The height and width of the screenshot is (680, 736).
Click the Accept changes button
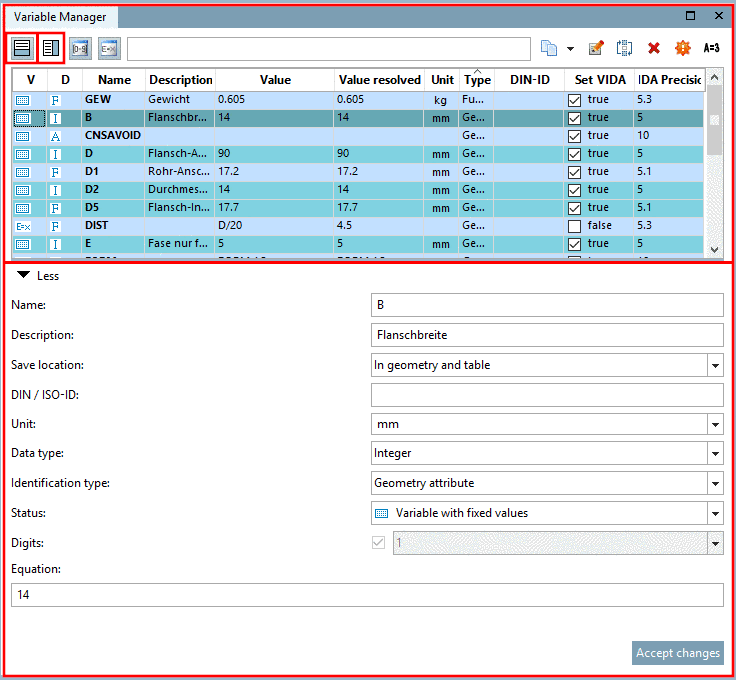(677, 653)
